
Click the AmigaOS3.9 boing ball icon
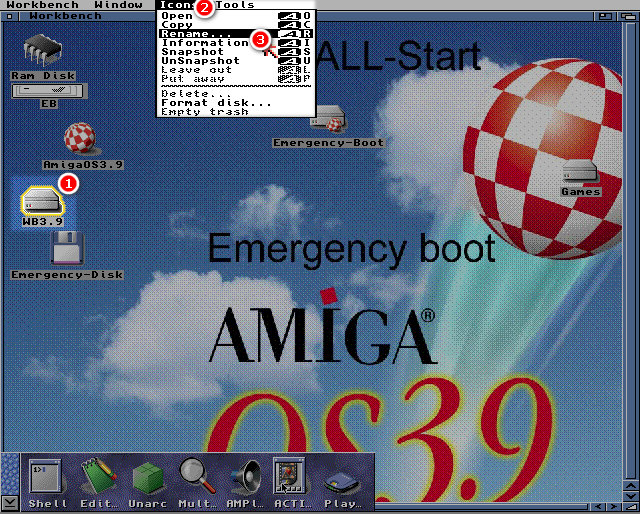pos(81,140)
